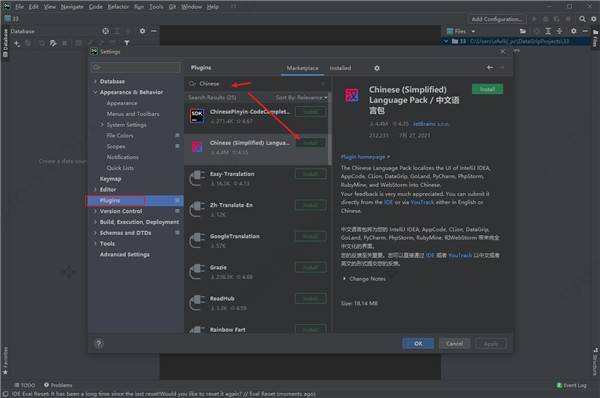The height and width of the screenshot is (398, 600).
Task: Open the edit data source properties icon
Action: click(53, 43)
